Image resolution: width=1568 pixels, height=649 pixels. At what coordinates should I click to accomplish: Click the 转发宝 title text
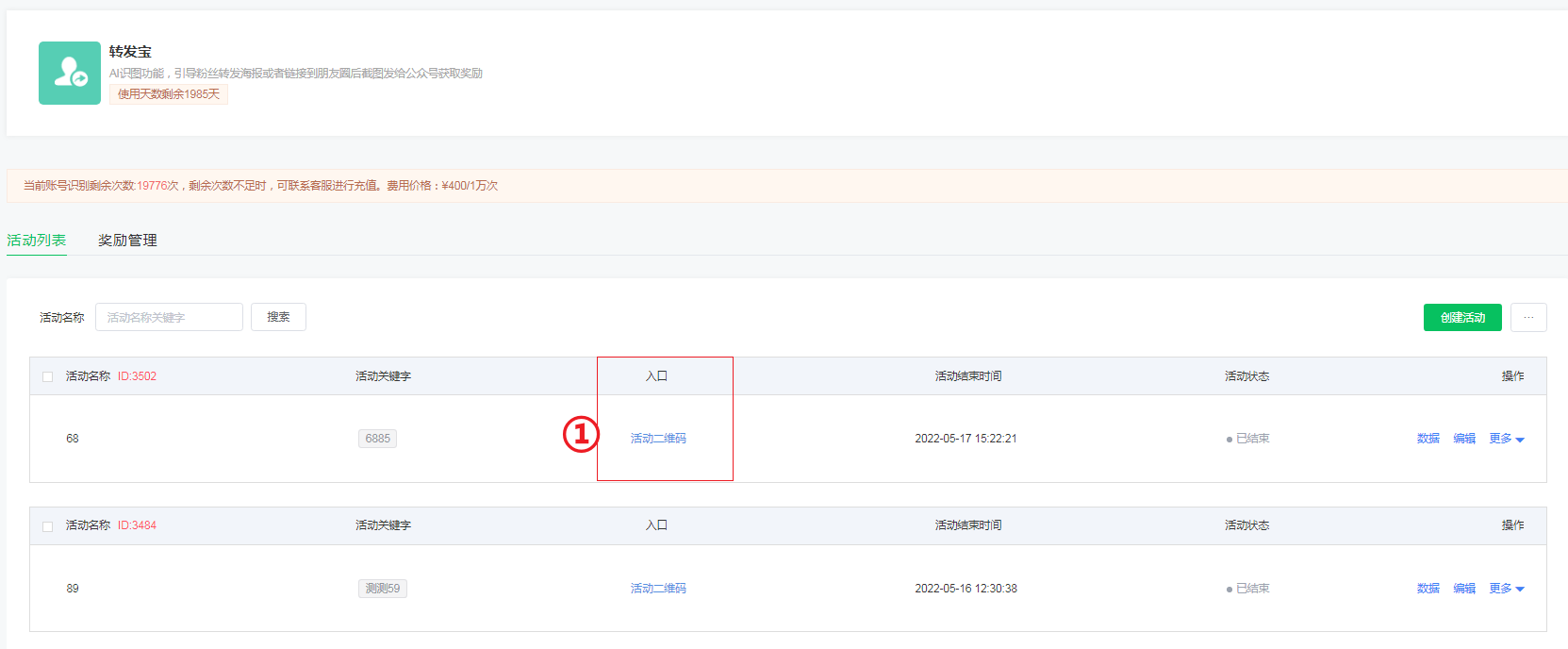(130, 52)
